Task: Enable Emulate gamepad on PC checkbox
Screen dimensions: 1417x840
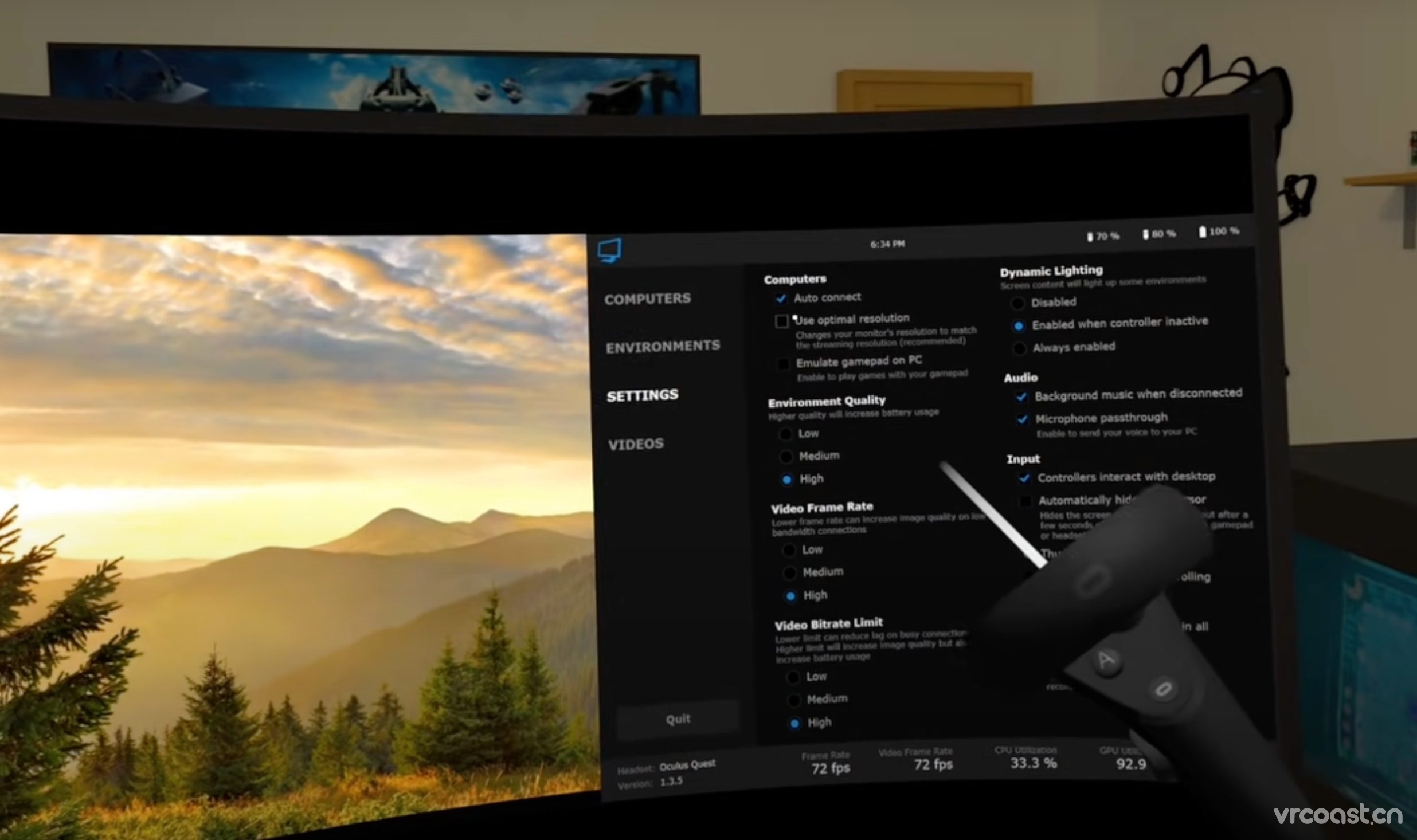Action: (783, 364)
